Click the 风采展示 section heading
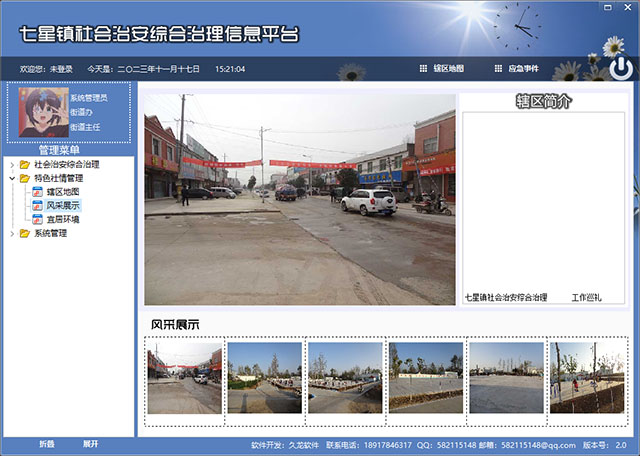Screen dimensions: 640x456 point(175,325)
